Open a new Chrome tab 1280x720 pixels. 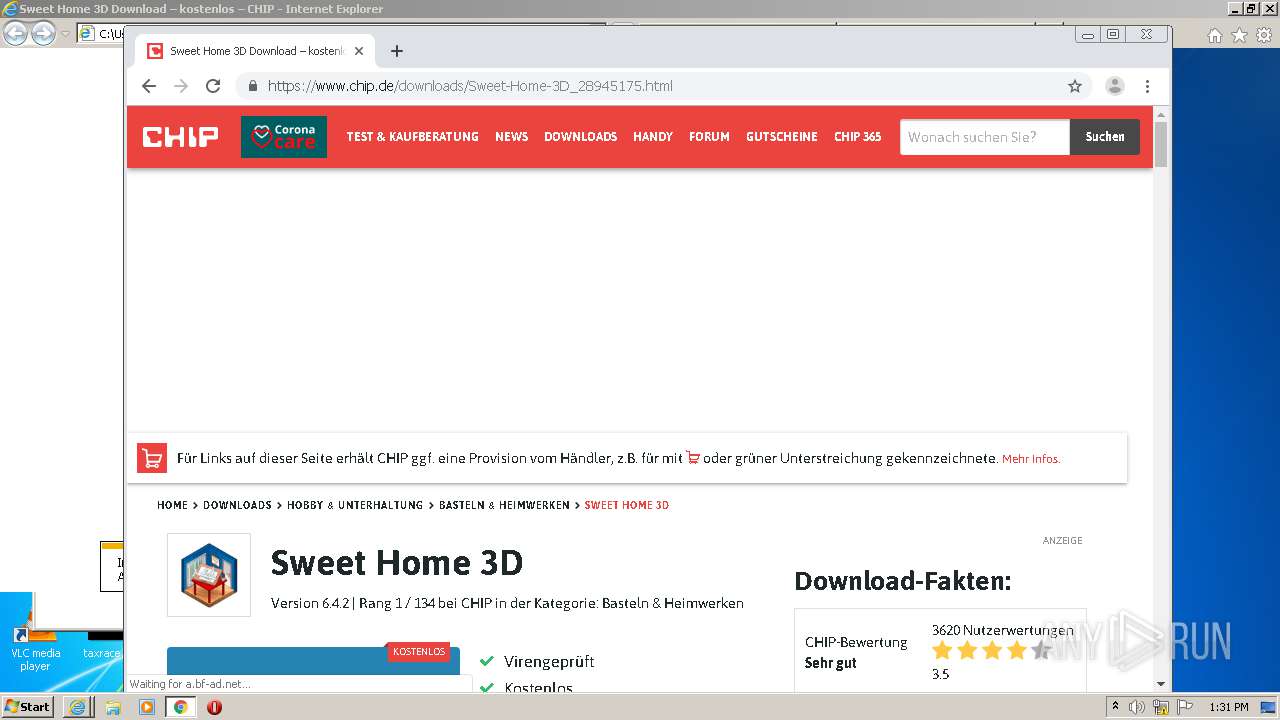pyautogui.click(x=397, y=51)
